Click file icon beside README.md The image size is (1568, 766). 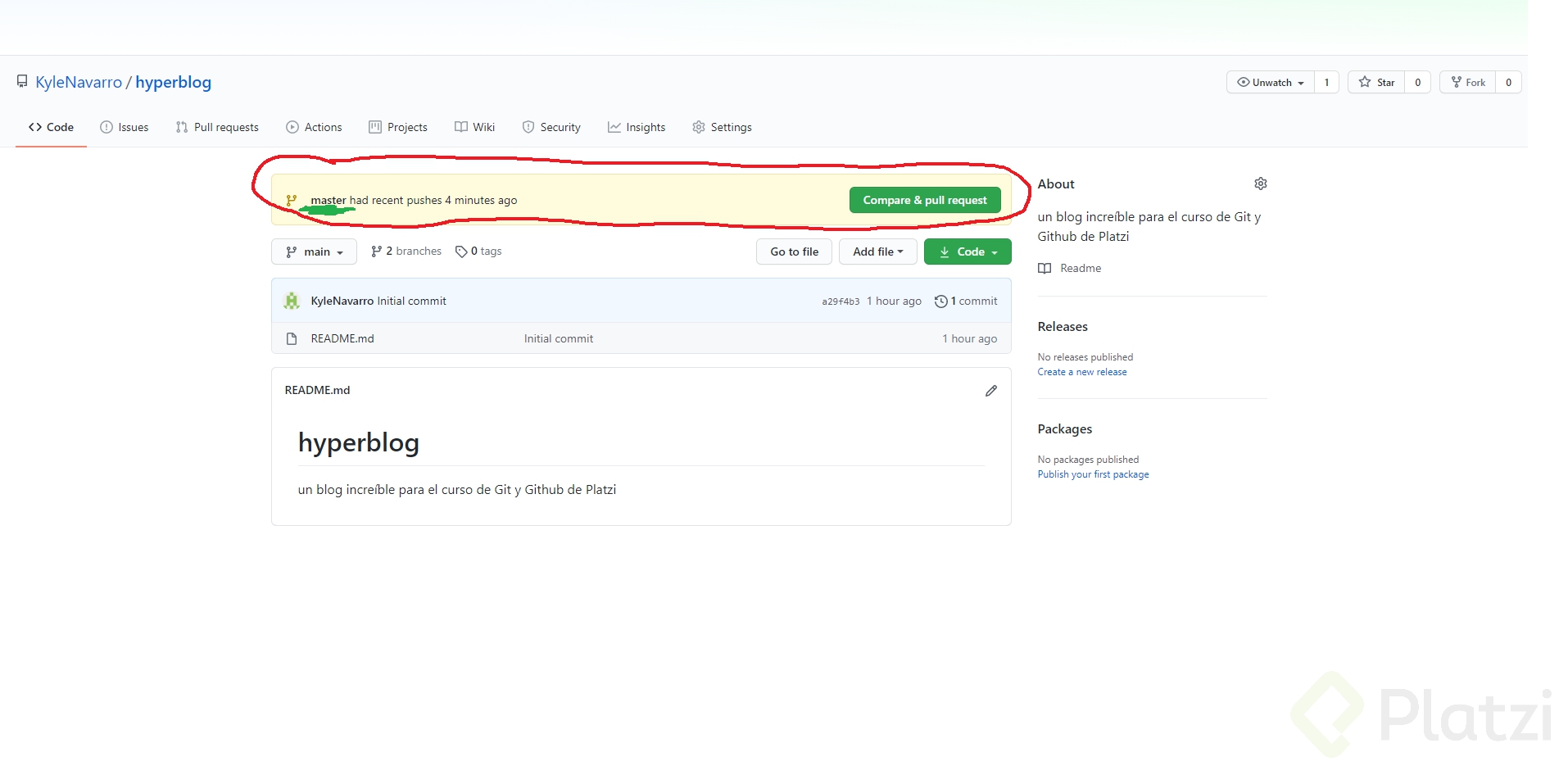click(292, 338)
